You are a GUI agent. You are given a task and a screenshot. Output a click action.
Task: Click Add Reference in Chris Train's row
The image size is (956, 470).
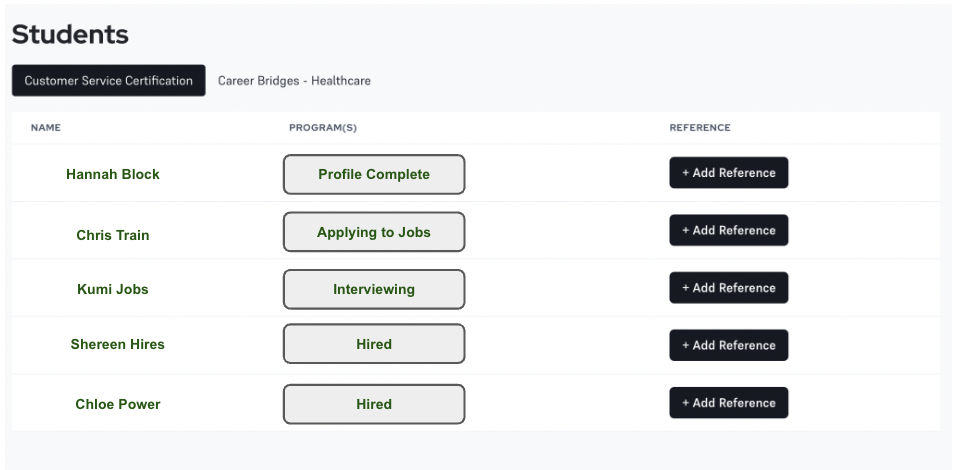click(728, 230)
